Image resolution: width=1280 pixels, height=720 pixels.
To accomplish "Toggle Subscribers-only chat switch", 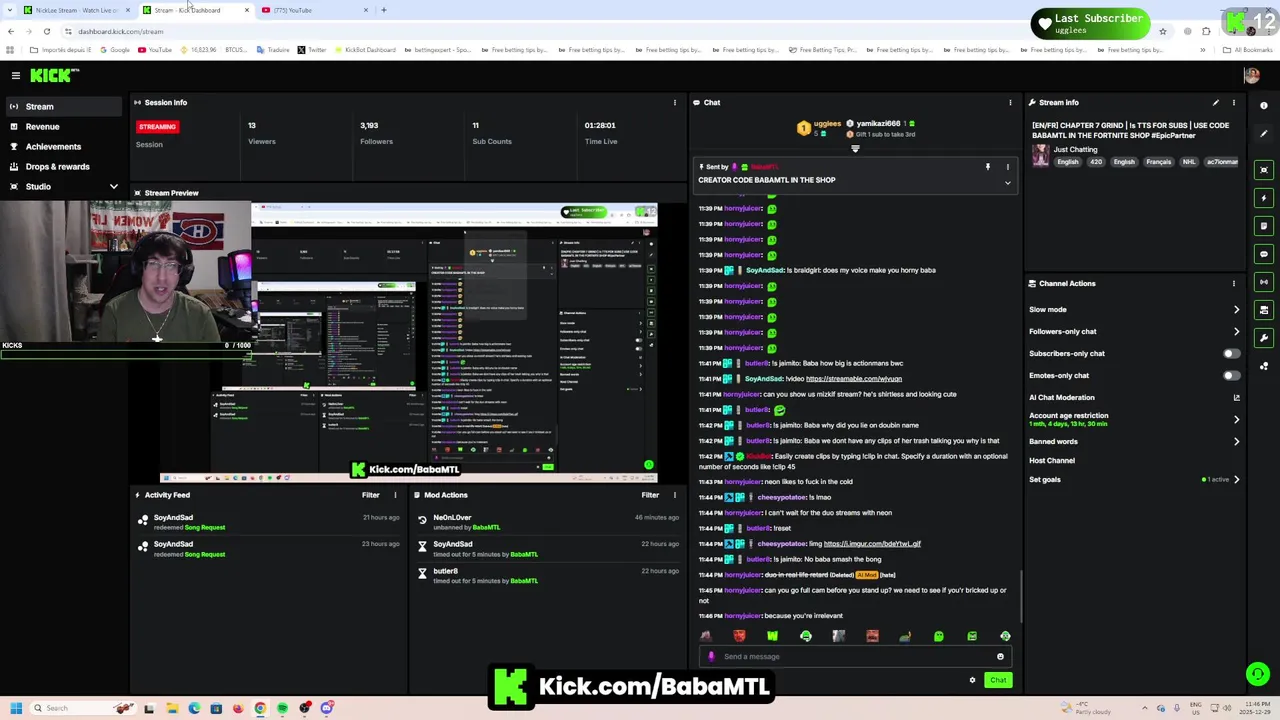I will click(x=1231, y=353).
